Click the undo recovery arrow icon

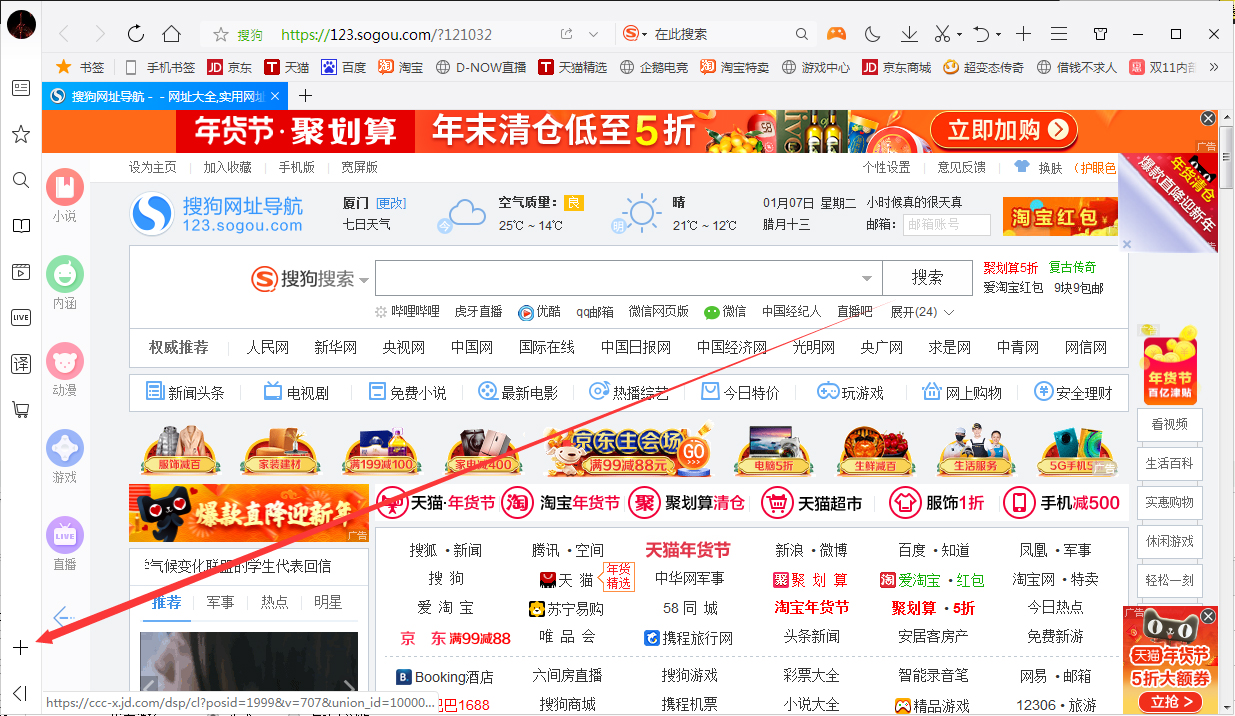tap(980, 33)
